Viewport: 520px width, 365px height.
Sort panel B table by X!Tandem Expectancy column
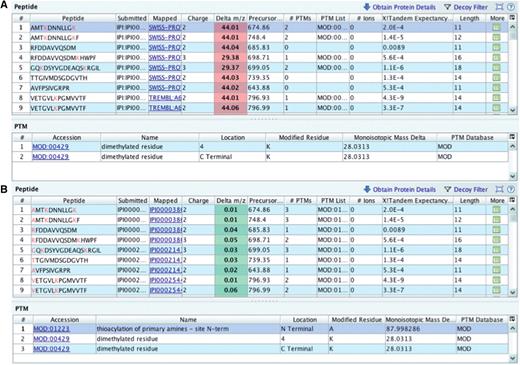point(417,201)
